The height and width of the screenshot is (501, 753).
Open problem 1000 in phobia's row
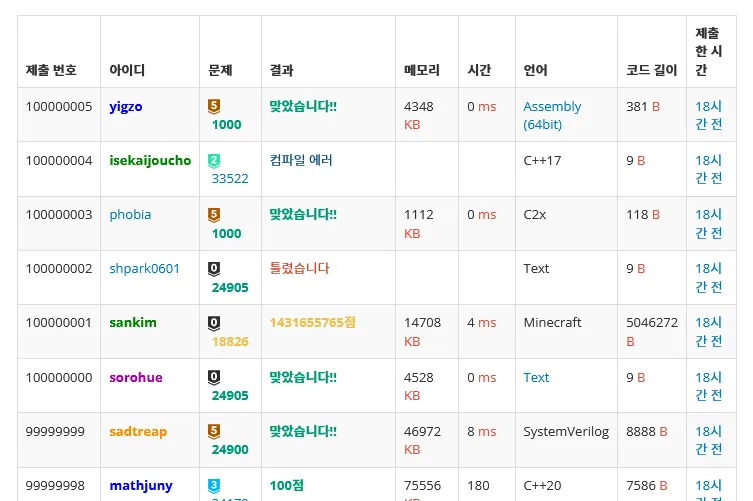coord(227,234)
